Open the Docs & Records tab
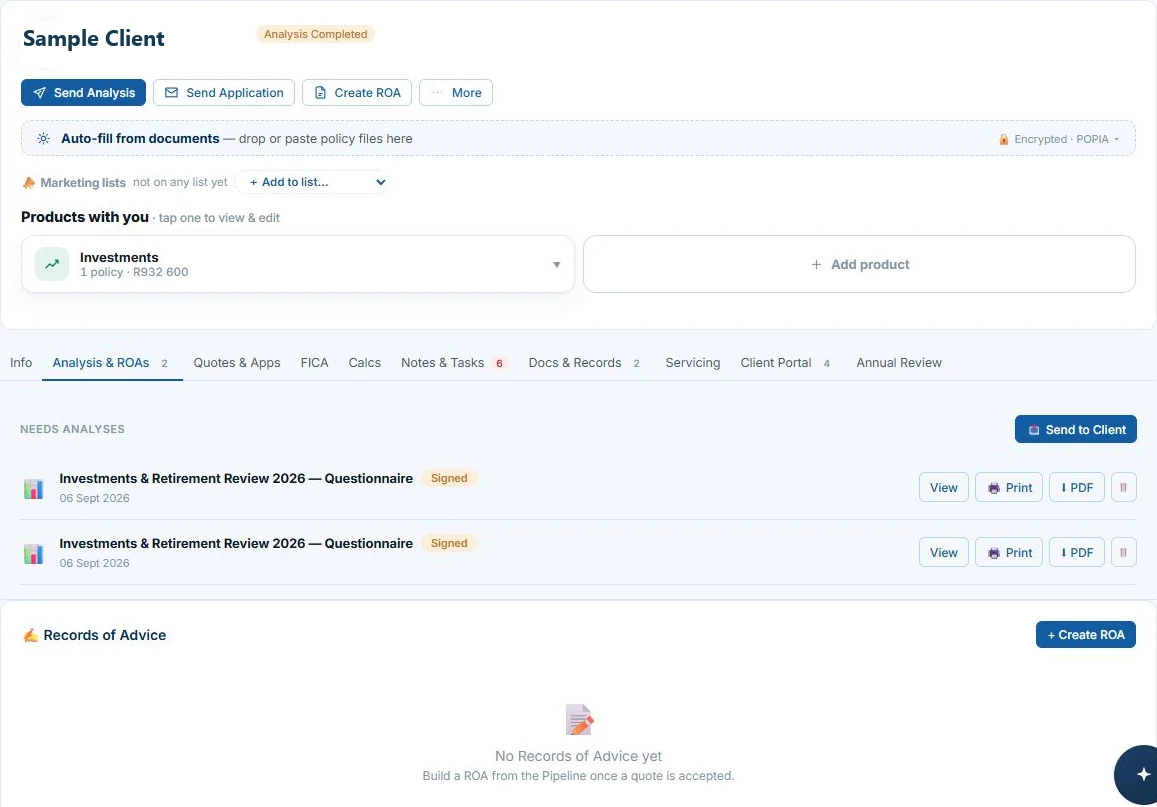This screenshot has width=1157, height=807. pyautogui.click(x=584, y=363)
